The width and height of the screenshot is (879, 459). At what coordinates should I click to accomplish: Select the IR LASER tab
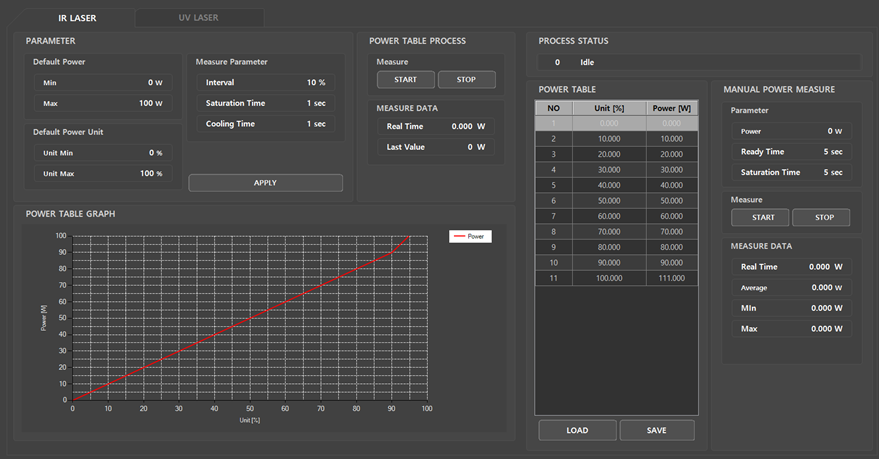click(77, 18)
